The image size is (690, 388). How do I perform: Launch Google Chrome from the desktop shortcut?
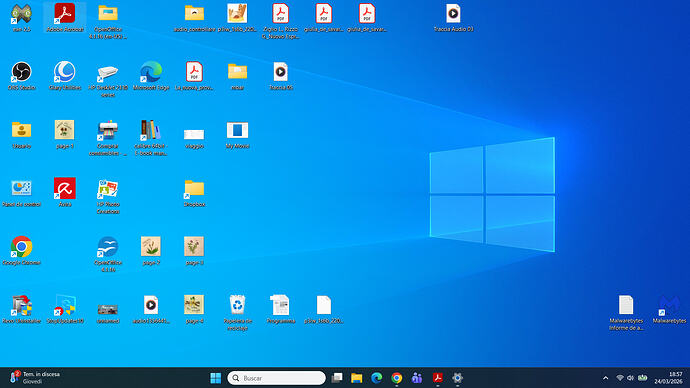(22, 251)
